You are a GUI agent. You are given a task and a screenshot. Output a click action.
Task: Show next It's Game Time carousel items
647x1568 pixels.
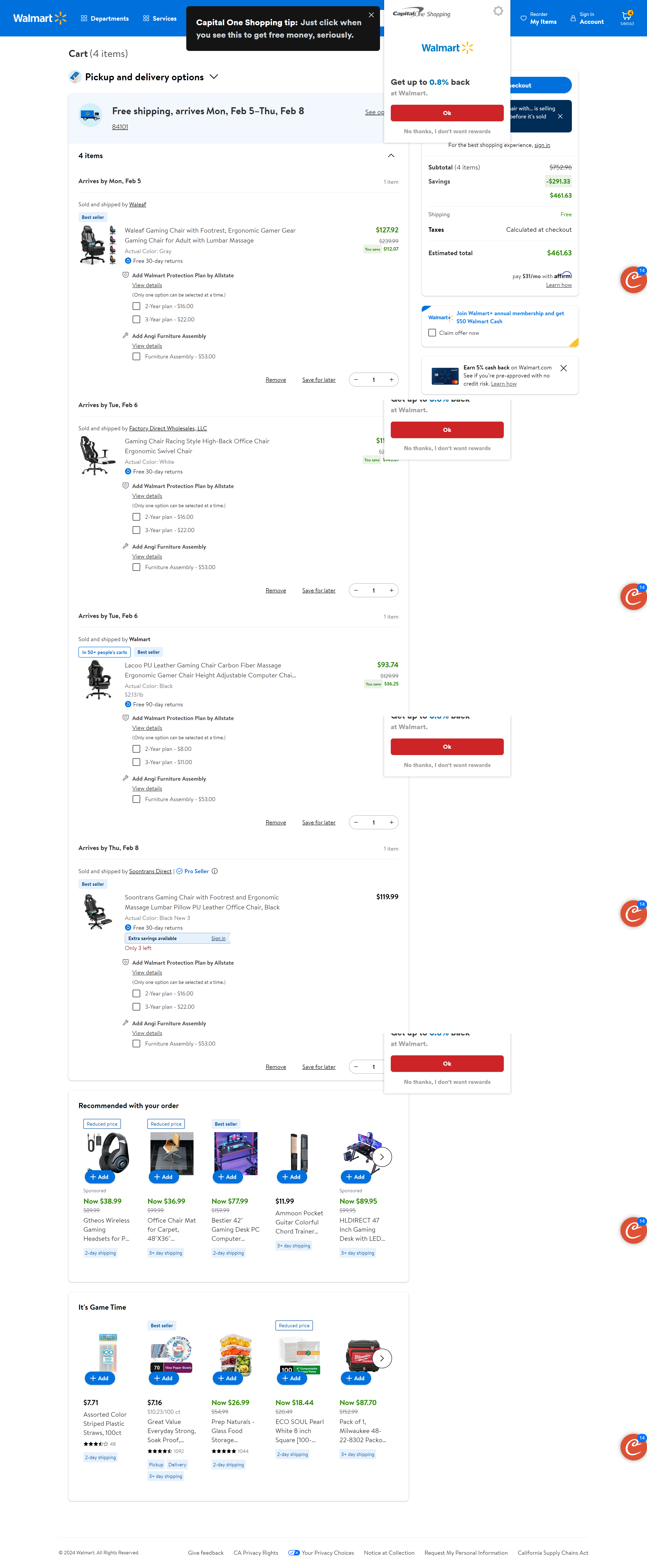pyautogui.click(x=382, y=1358)
